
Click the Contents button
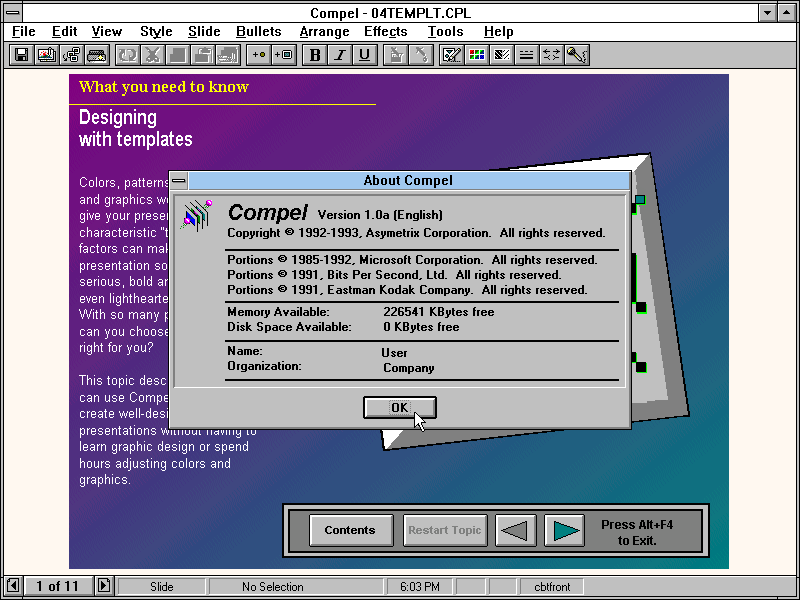point(351,530)
